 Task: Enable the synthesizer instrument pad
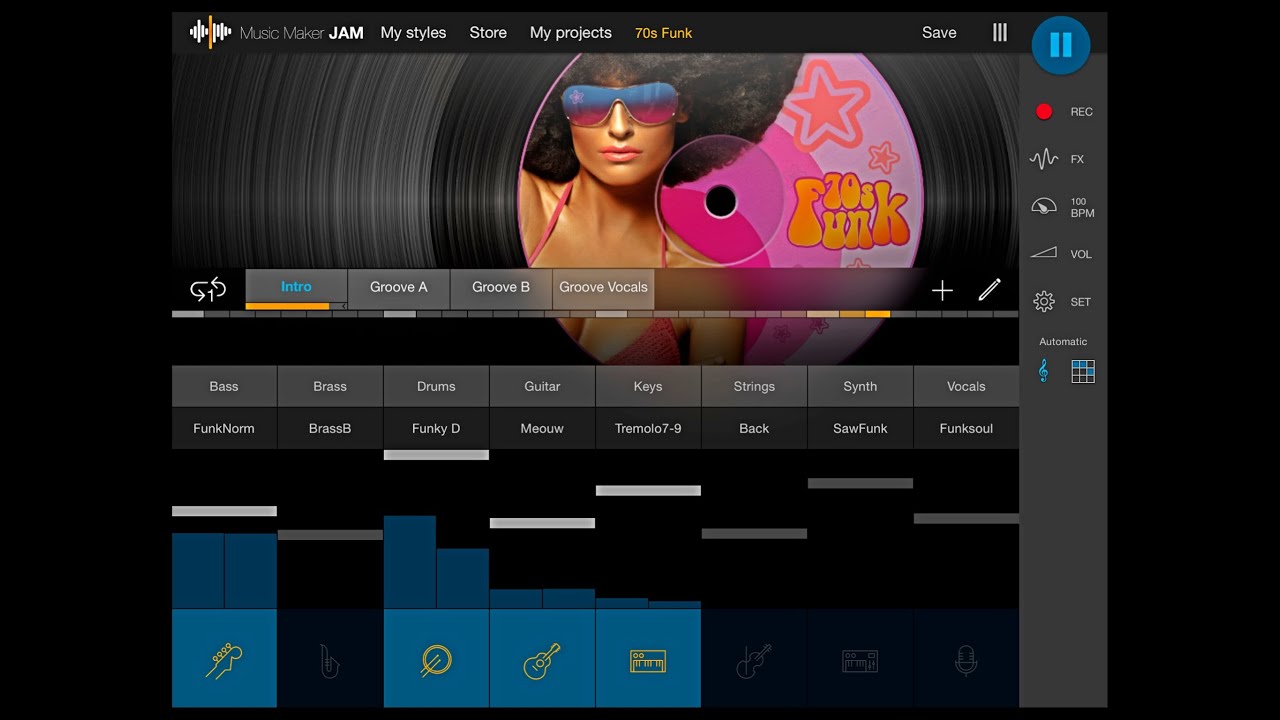860,658
